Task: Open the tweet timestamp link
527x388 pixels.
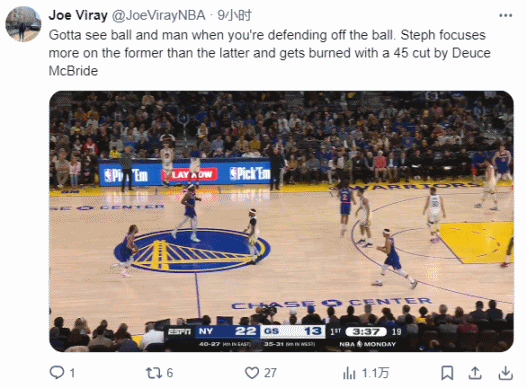Action: click(234, 15)
